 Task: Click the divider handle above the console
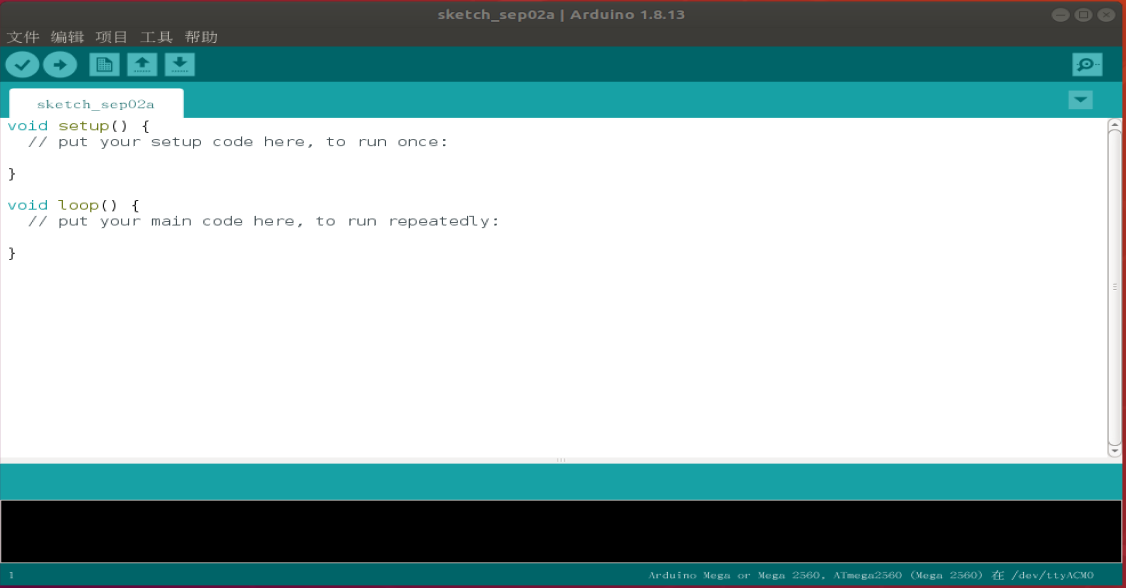point(561,460)
